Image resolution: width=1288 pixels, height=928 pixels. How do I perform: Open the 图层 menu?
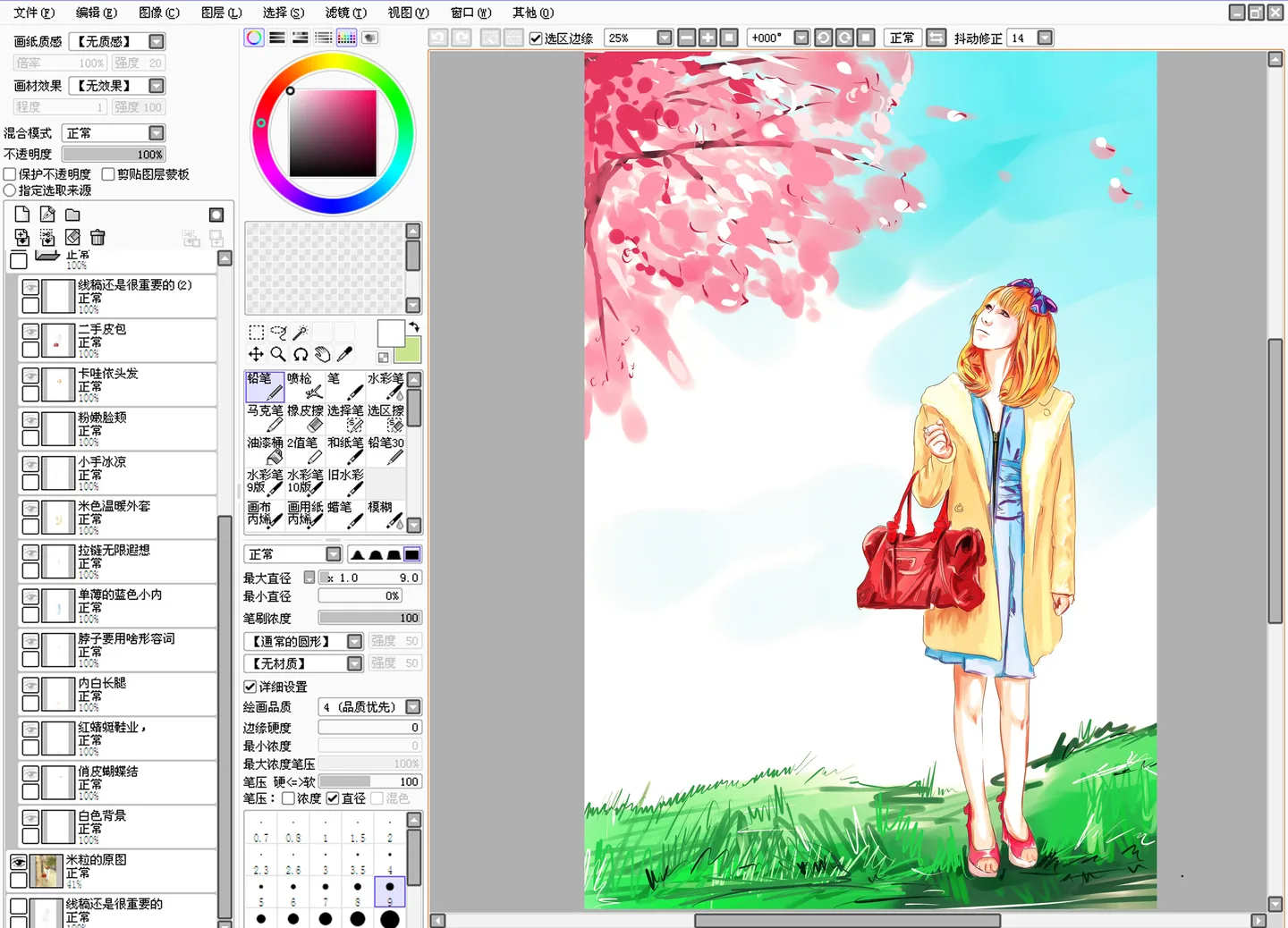click(x=221, y=13)
